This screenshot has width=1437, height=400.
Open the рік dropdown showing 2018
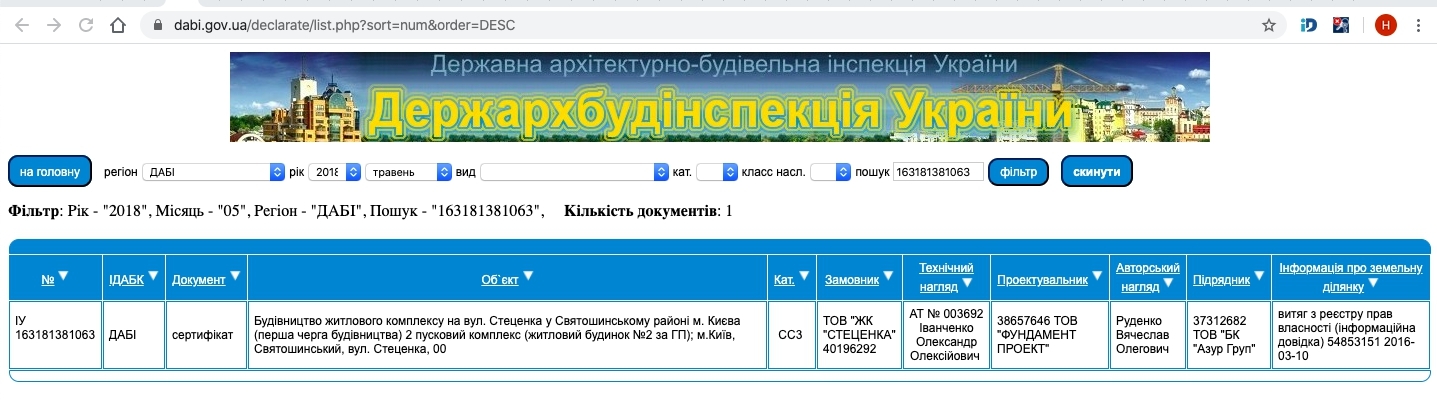tap(335, 172)
